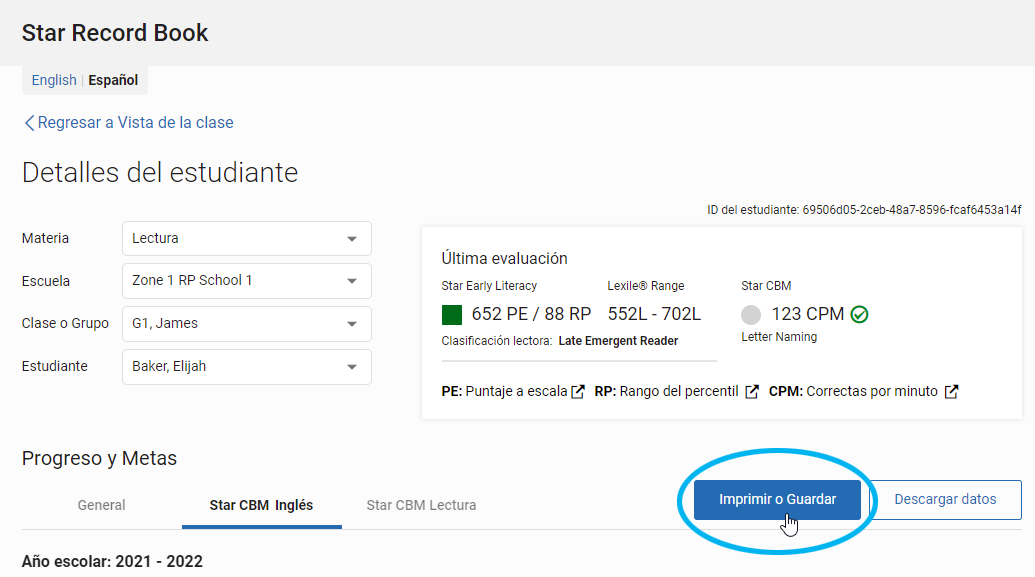Click the gray Star CBM status circle
The width and height of the screenshot is (1035, 577).
[x=751, y=315]
